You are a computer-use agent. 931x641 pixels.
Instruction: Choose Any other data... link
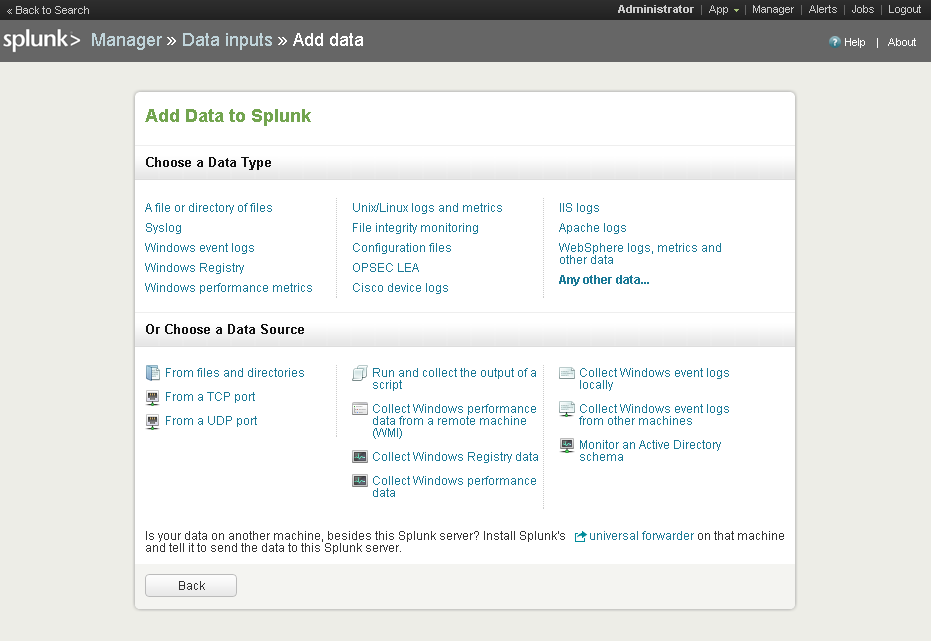click(604, 280)
